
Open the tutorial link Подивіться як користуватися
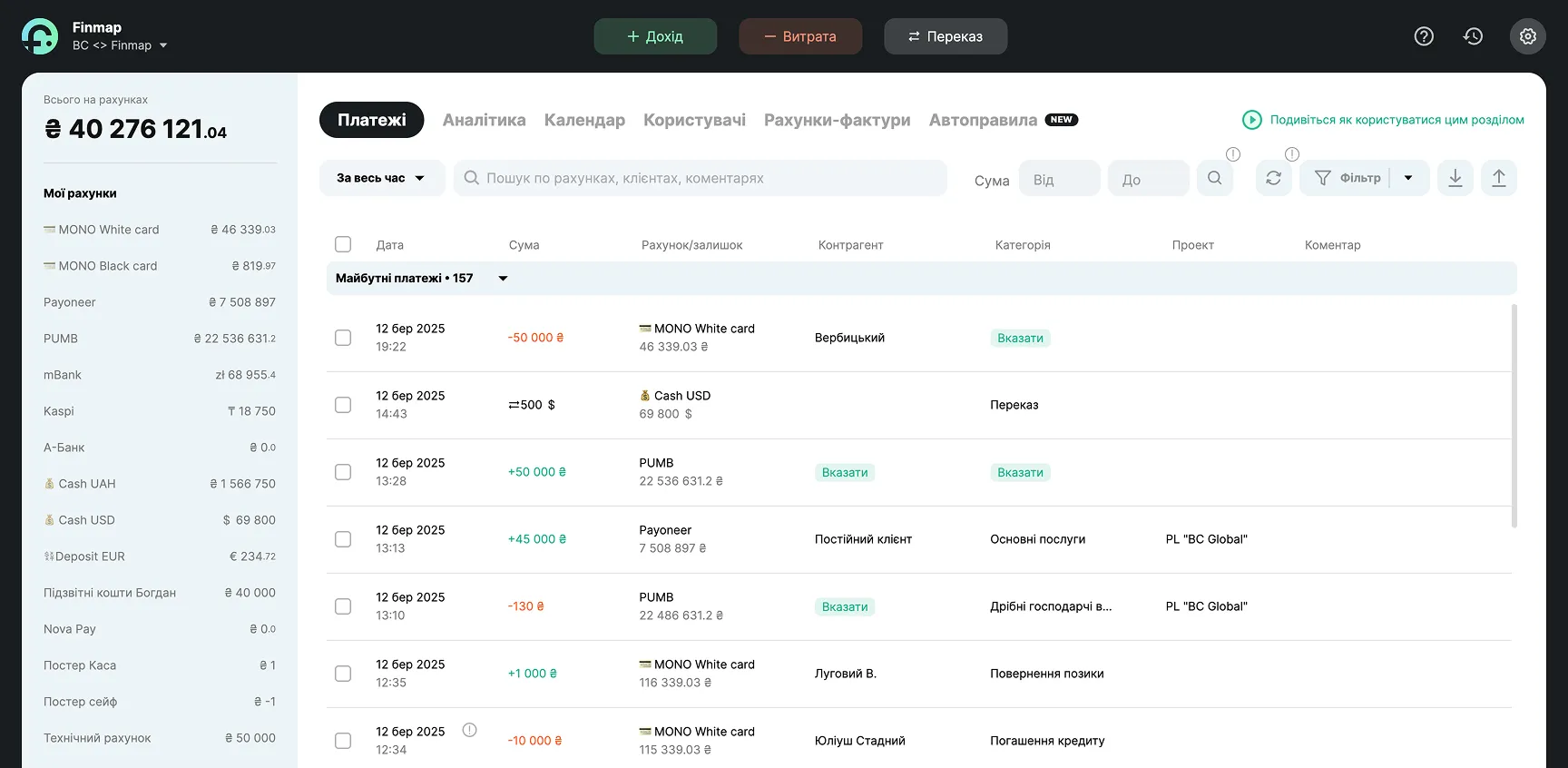[1397, 120]
